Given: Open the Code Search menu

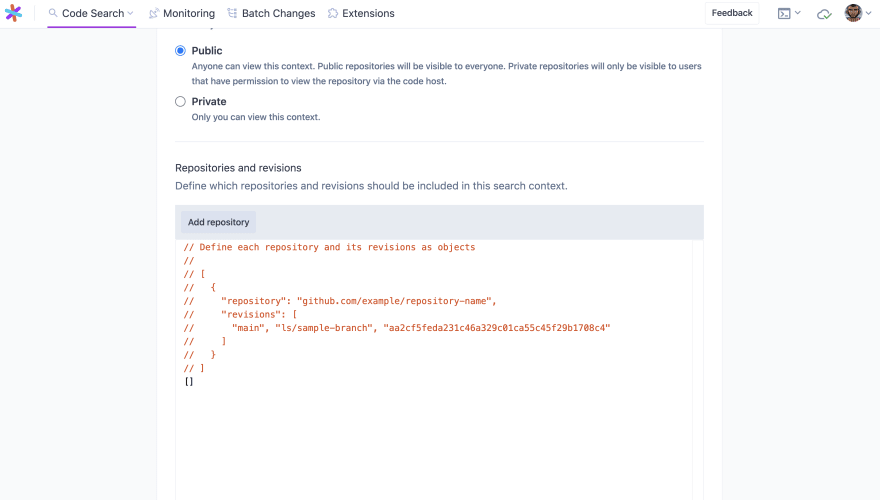Looking at the screenshot, I should (x=91, y=13).
